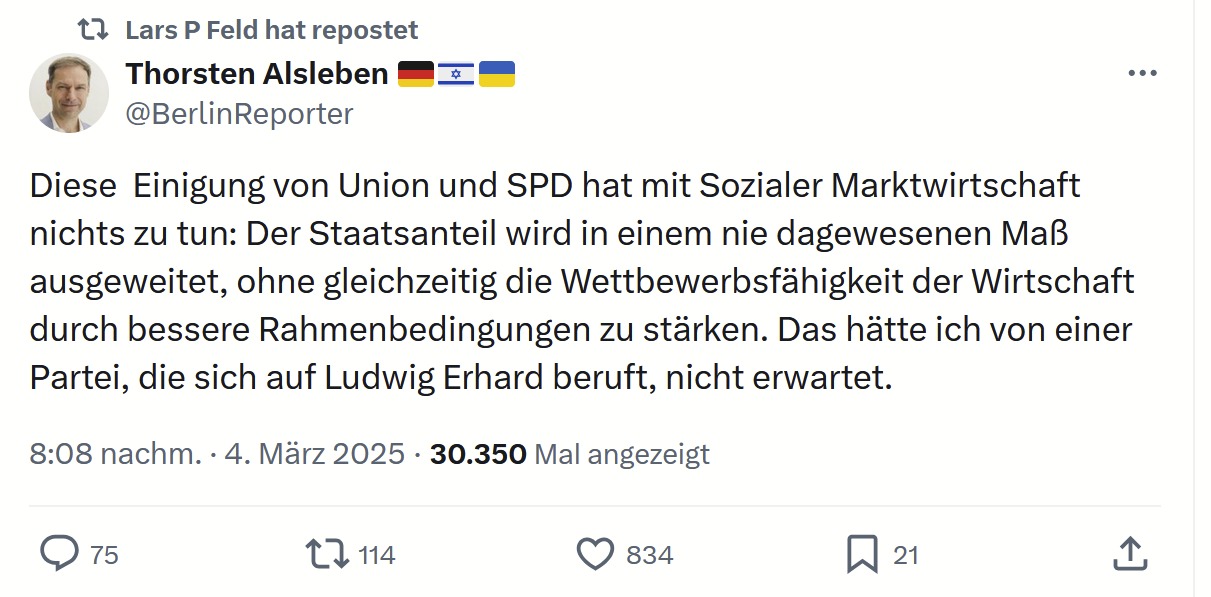Open the tweet timestamp 8:08 nachm. 4. März 2025
This screenshot has width=1211, height=597.
(x=217, y=454)
